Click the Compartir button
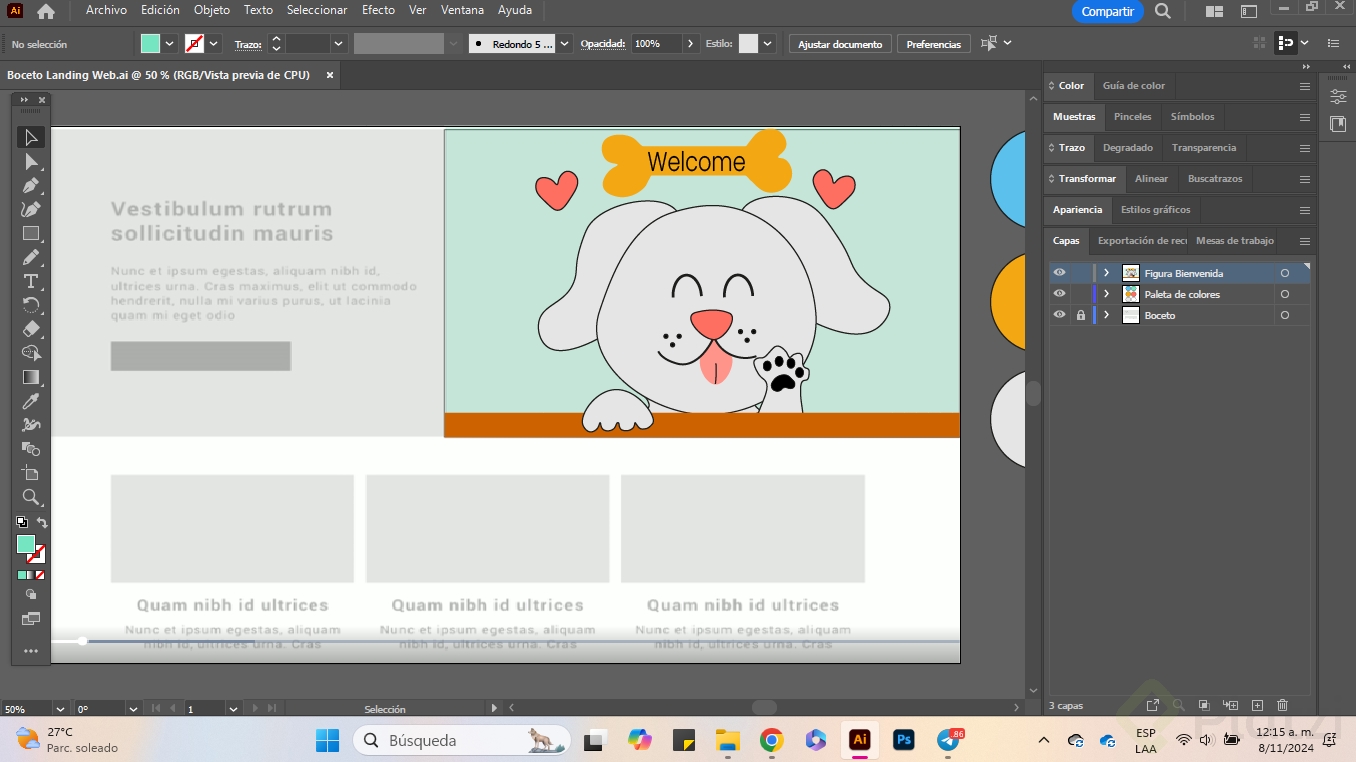The width and height of the screenshot is (1356, 762). pyautogui.click(x=1107, y=11)
